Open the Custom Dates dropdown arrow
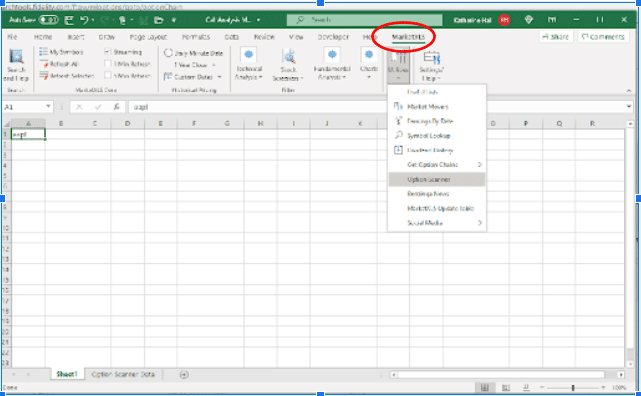This screenshot has width=641, height=396. click(220, 77)
